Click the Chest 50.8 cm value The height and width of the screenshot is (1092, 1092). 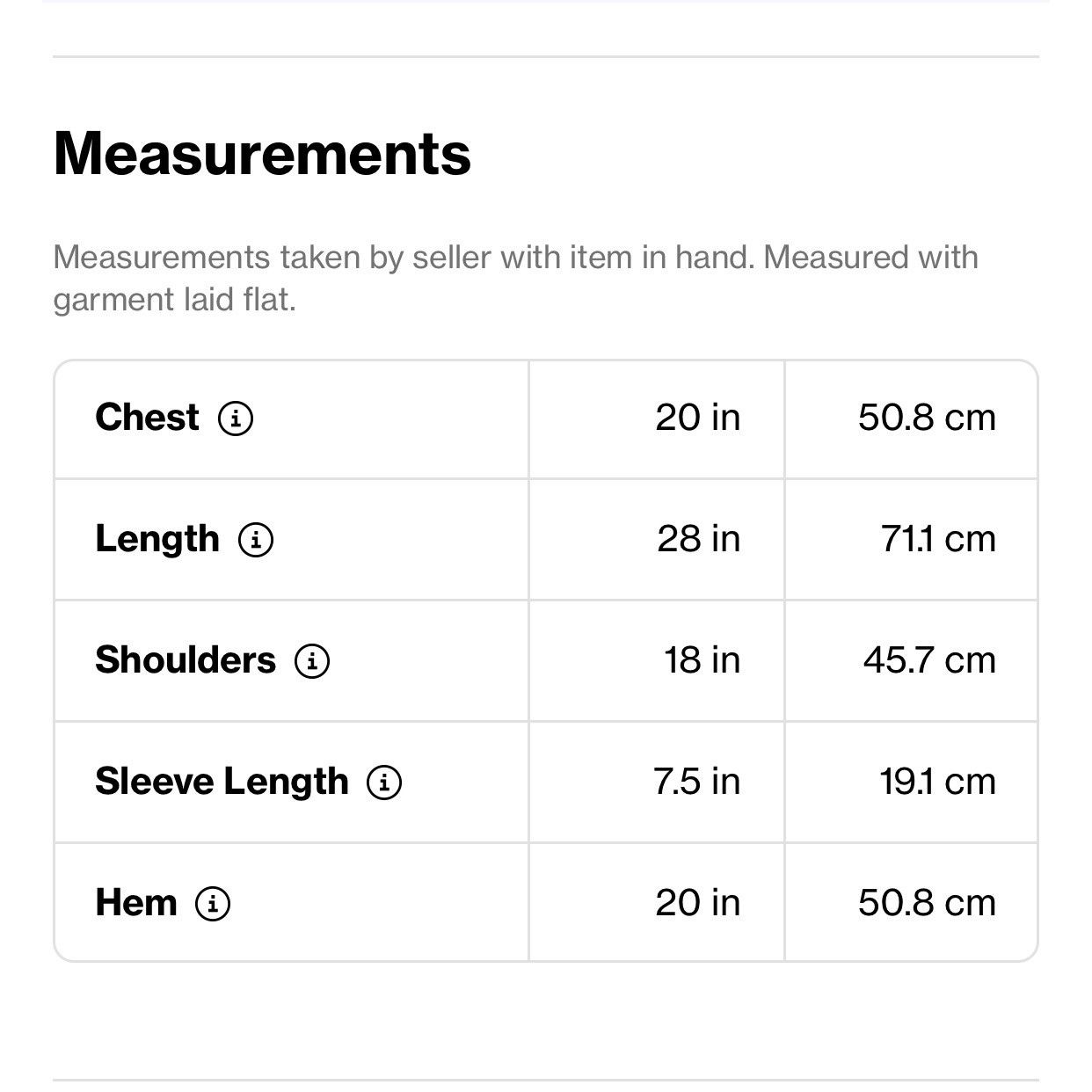tap(928, 418)
